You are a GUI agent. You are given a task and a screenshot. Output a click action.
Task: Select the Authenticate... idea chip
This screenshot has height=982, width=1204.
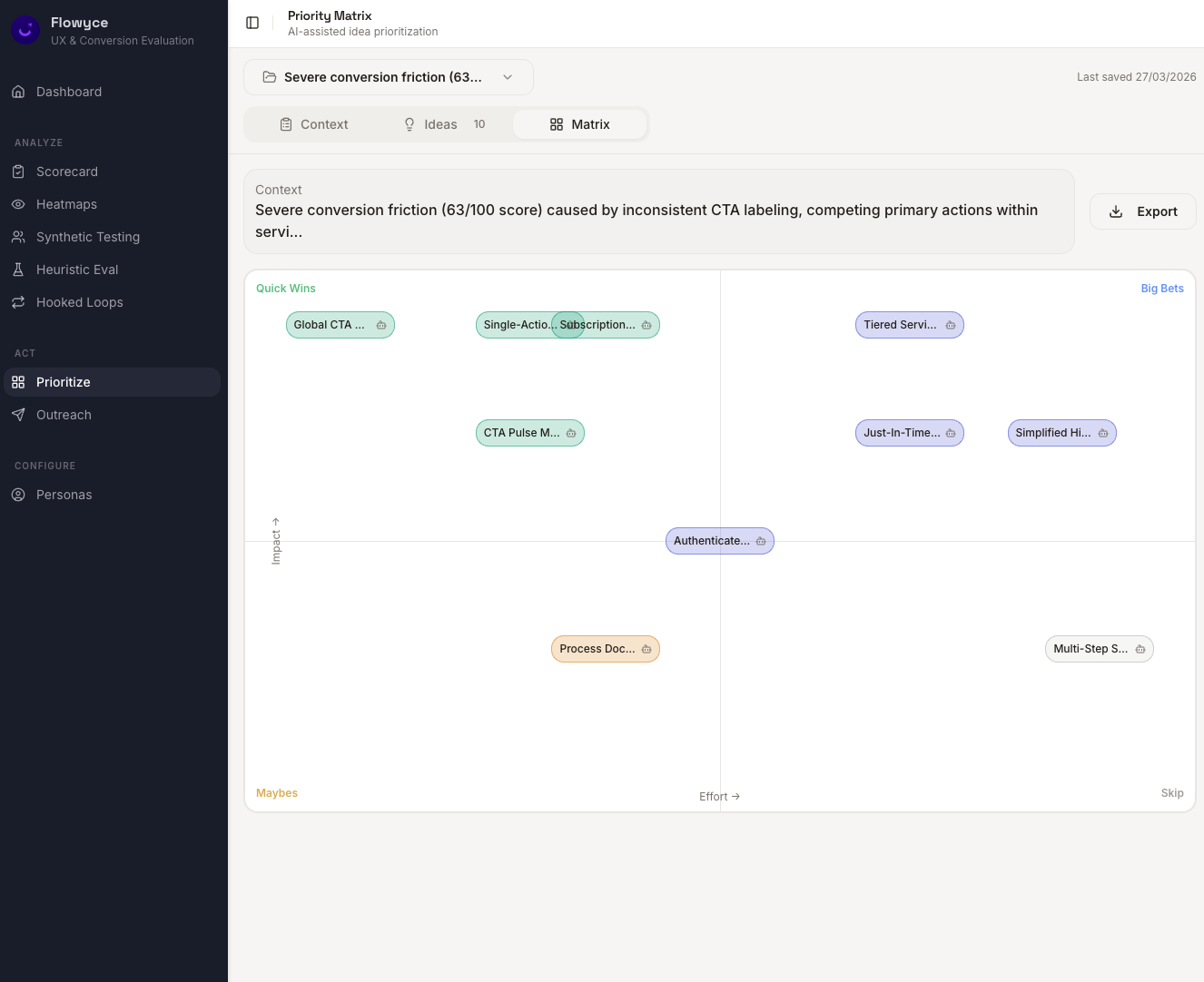[x=720, y=541]
